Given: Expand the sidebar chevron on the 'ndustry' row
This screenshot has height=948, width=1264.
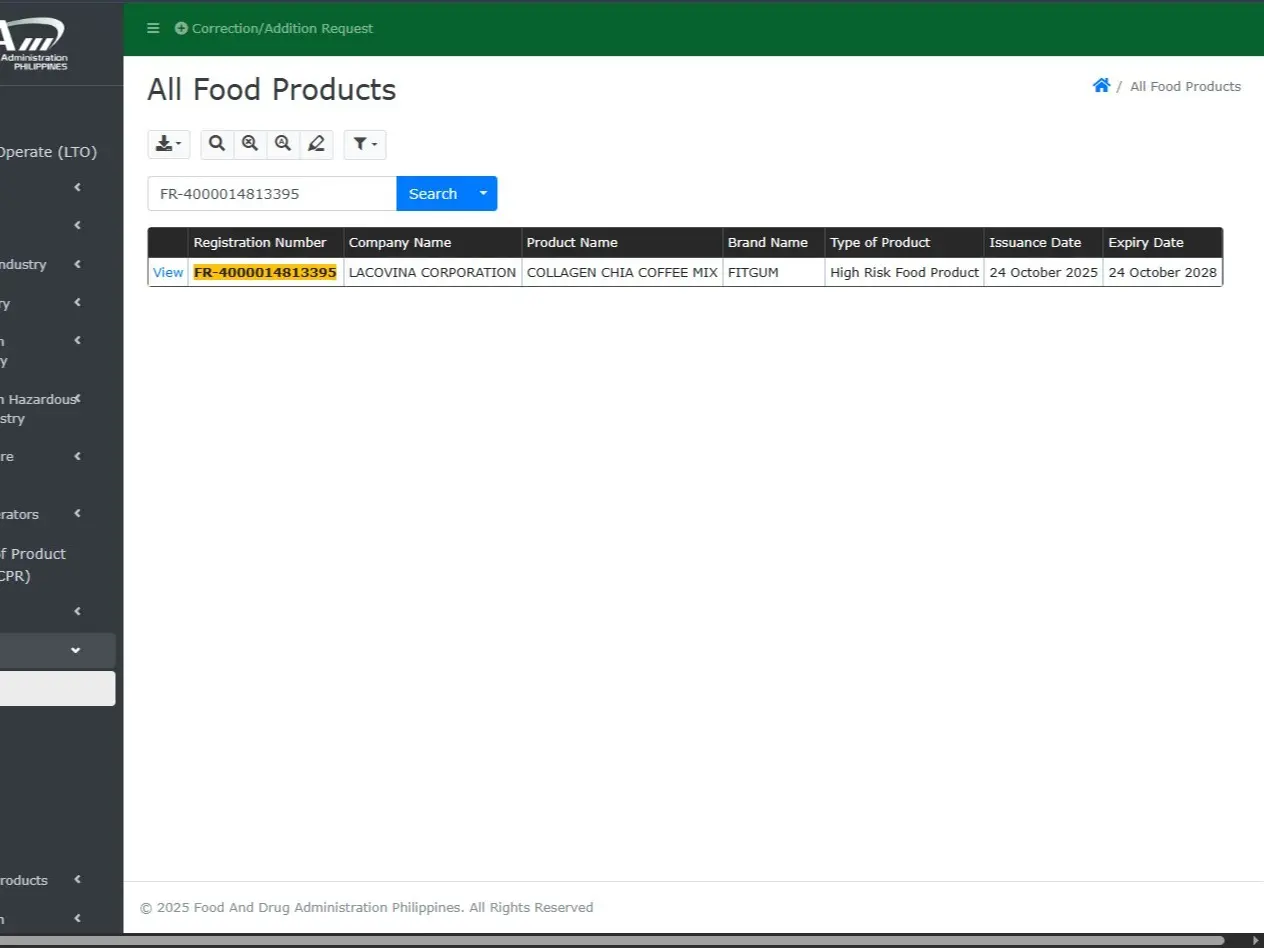Looking at the screenshot, I should pos(78,264).
